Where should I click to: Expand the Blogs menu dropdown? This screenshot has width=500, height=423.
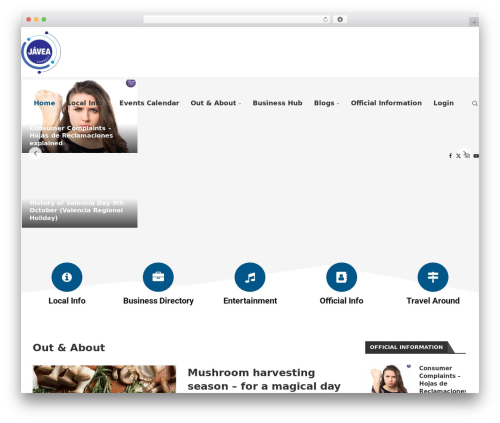point(326,103)
